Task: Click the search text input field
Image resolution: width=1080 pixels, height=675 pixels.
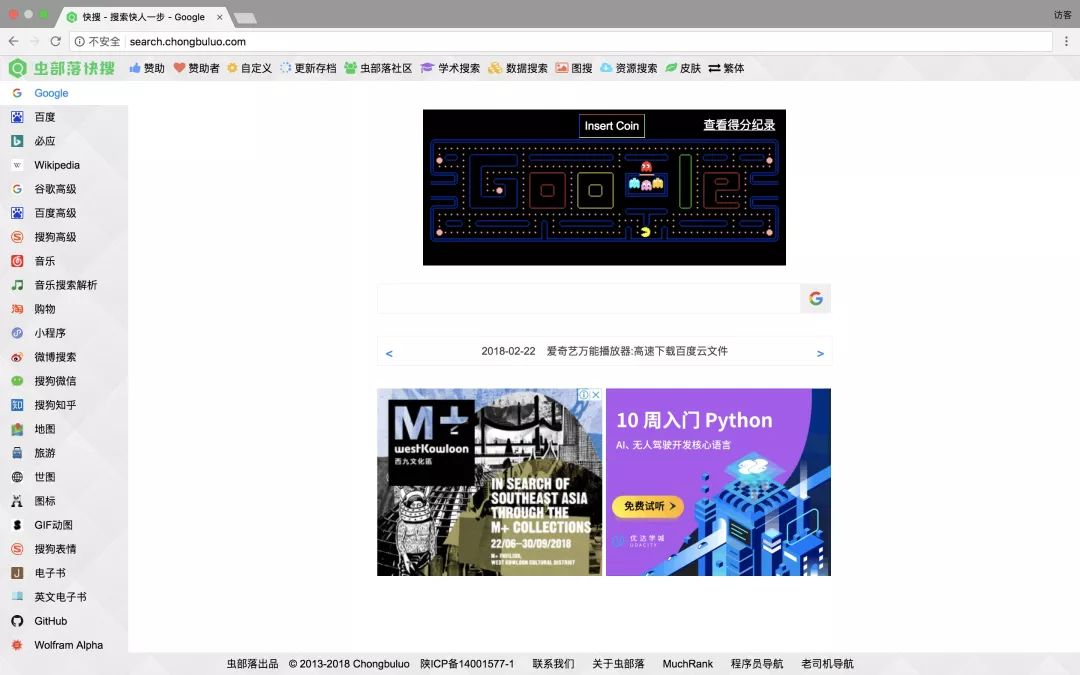Action: tap(588, 298)
